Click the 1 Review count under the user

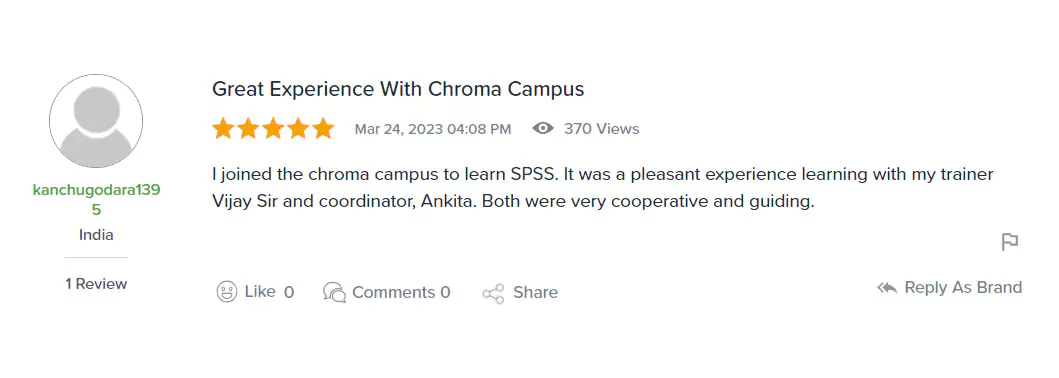click(x=96, y=284)
